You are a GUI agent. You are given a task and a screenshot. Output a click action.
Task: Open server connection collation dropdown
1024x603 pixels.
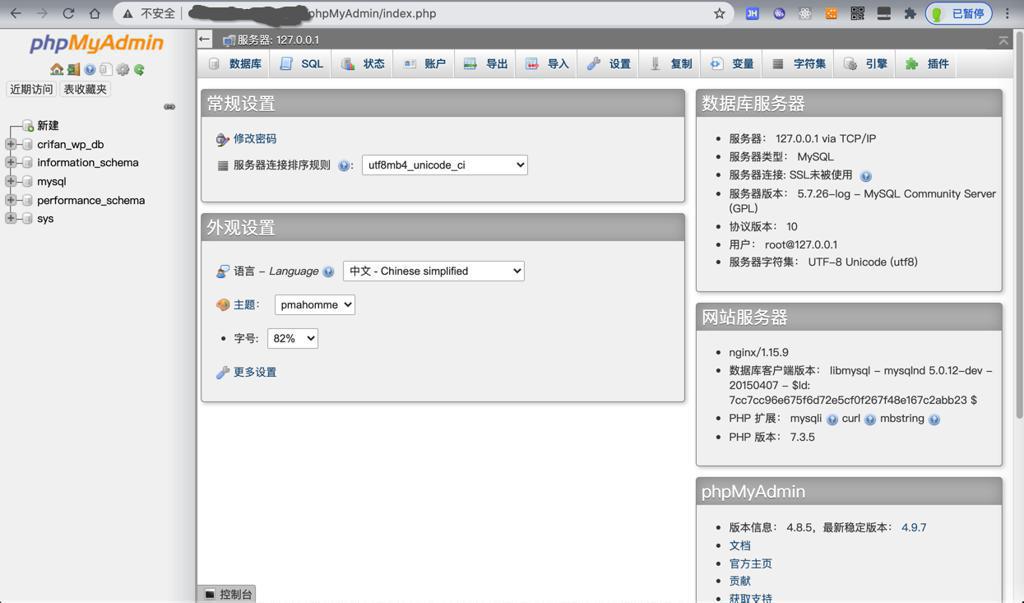[x=445, y=165]
